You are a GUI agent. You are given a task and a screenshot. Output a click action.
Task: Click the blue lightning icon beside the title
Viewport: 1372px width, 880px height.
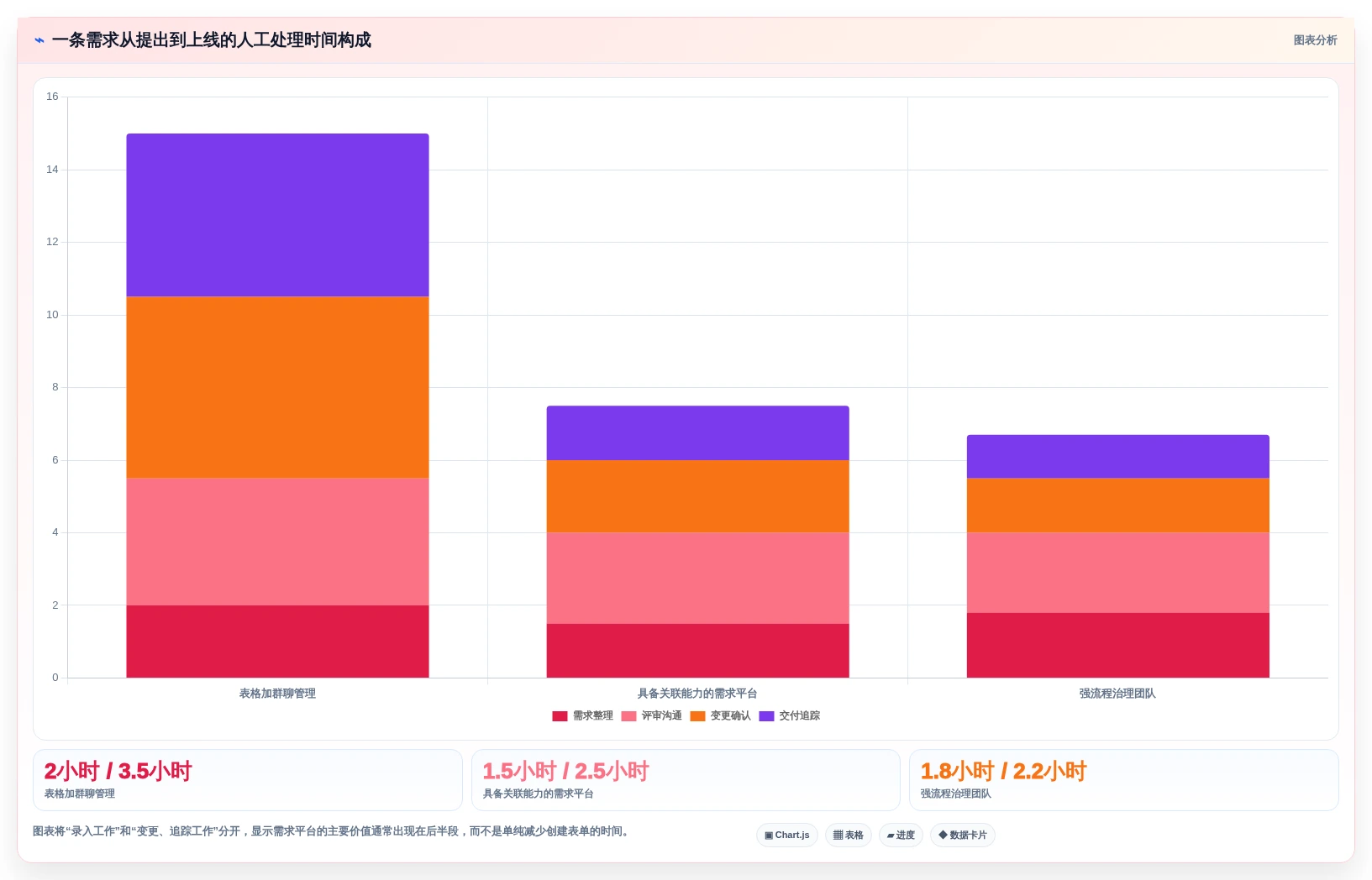[39, 40]
